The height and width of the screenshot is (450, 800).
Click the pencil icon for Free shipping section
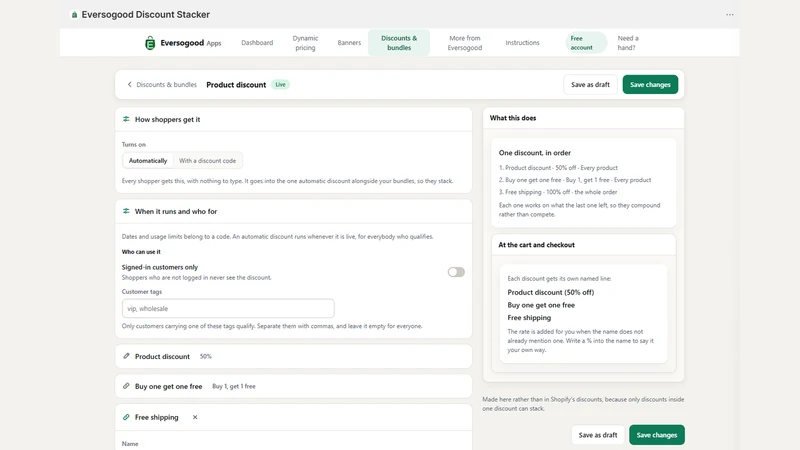[x=126, y=417]
